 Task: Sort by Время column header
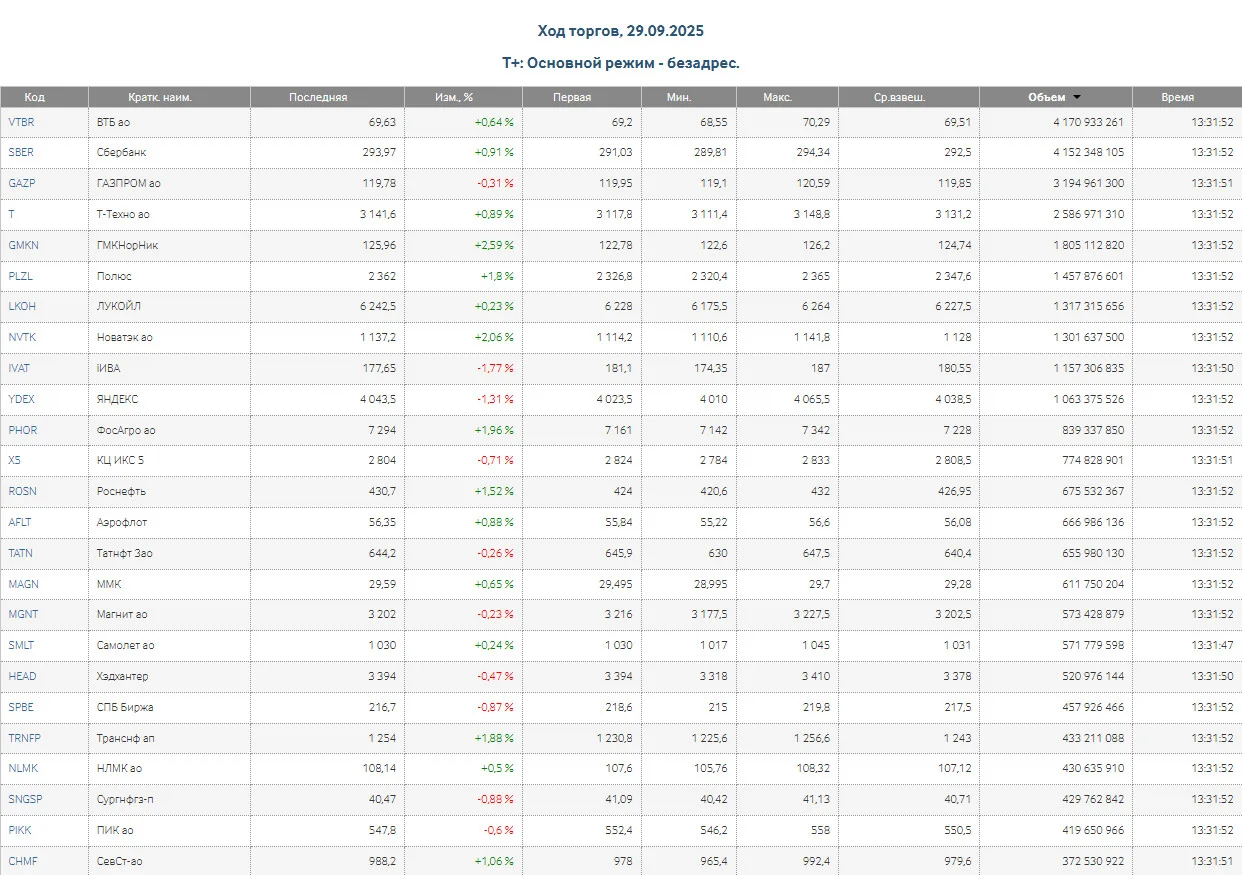[x=1177, y=97]
